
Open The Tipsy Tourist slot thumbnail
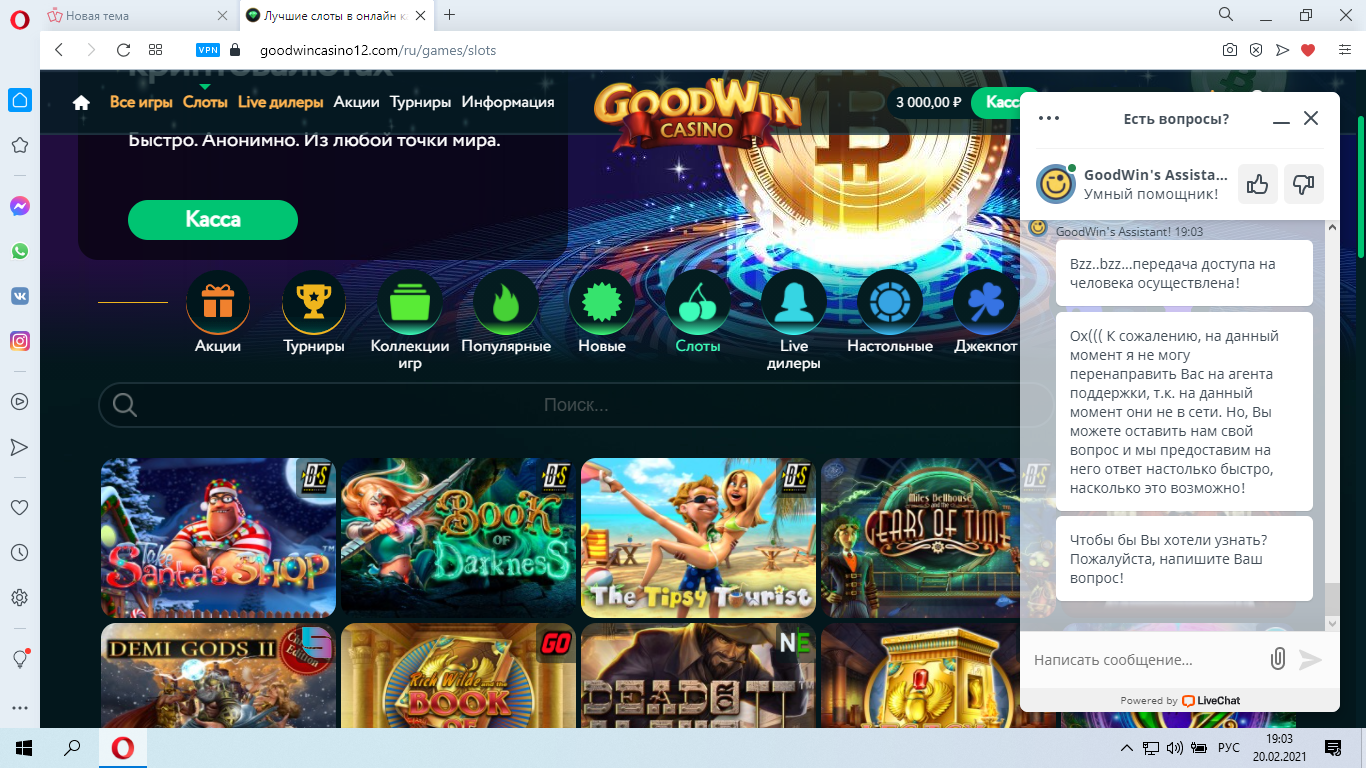click(x=698, y=538)
